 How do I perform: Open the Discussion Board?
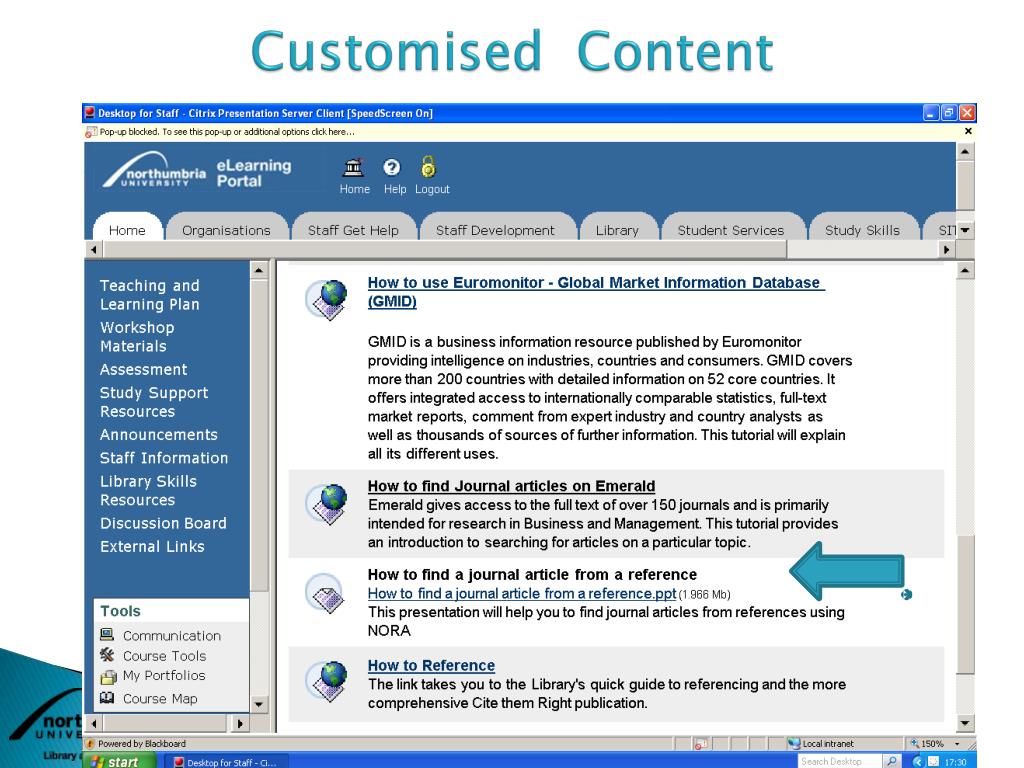163,523
